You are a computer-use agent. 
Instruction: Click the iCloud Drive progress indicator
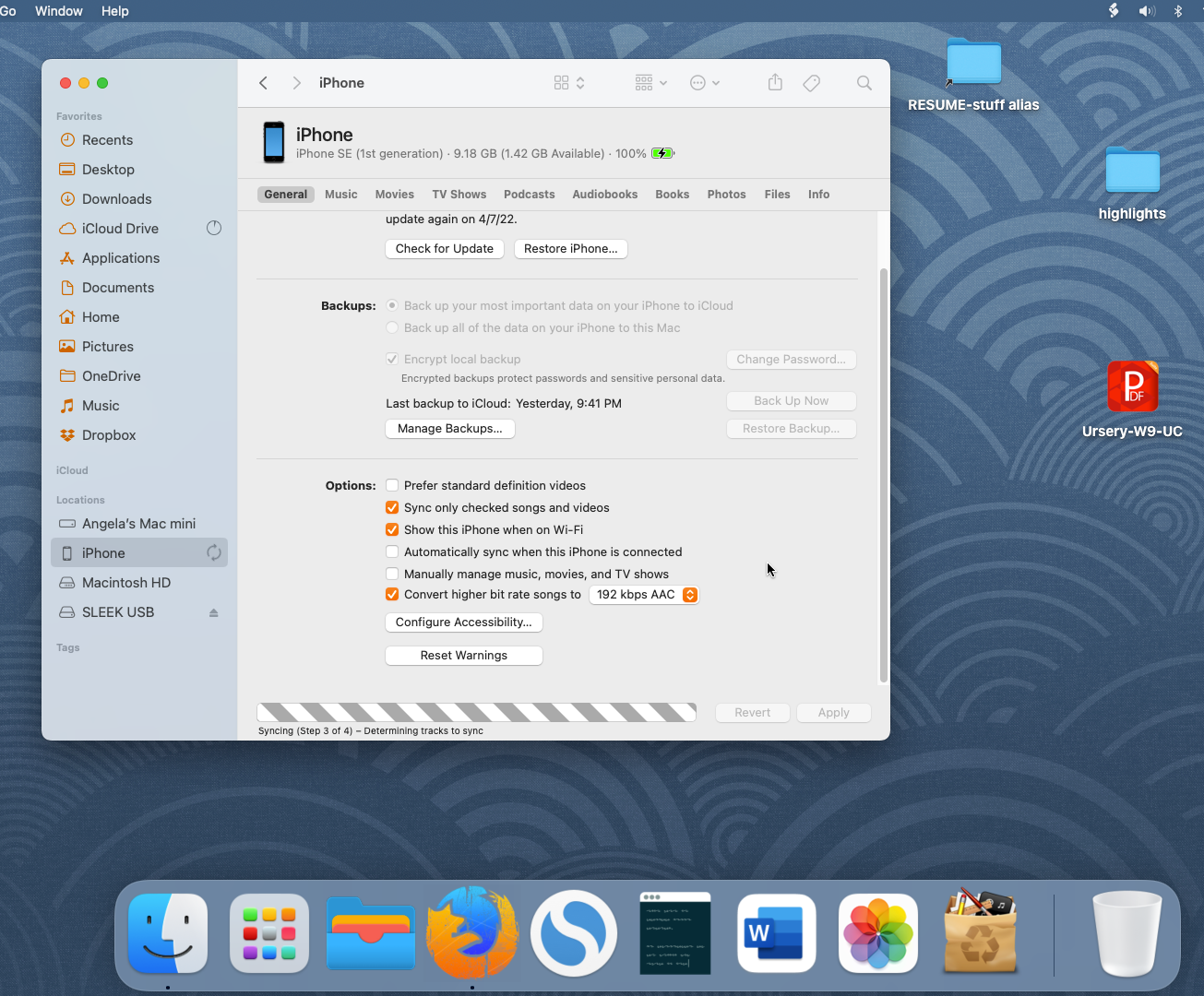pyautogui.click(x=214, y=228)
